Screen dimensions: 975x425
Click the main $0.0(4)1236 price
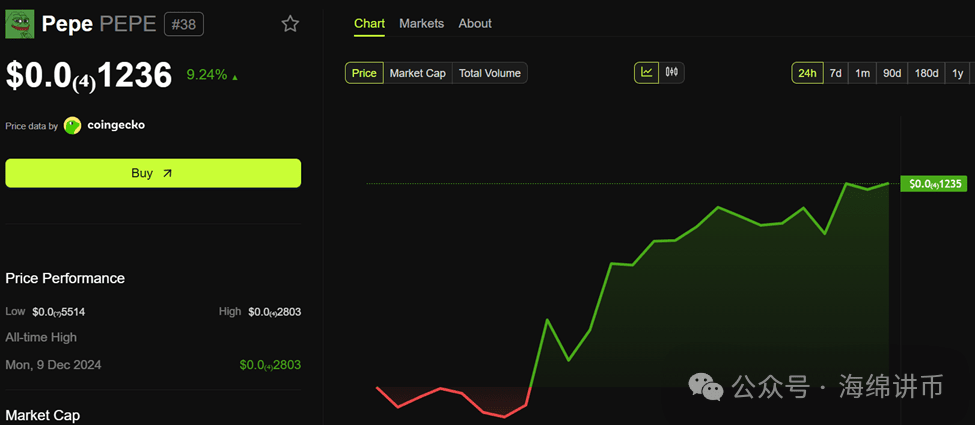pyautogui.click(x=89, y=75)
